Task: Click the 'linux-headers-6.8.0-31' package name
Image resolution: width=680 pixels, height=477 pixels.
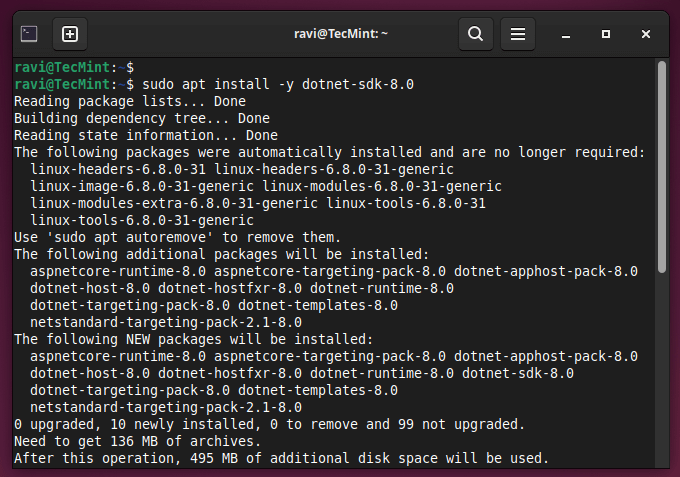Action: coord(118,169)
